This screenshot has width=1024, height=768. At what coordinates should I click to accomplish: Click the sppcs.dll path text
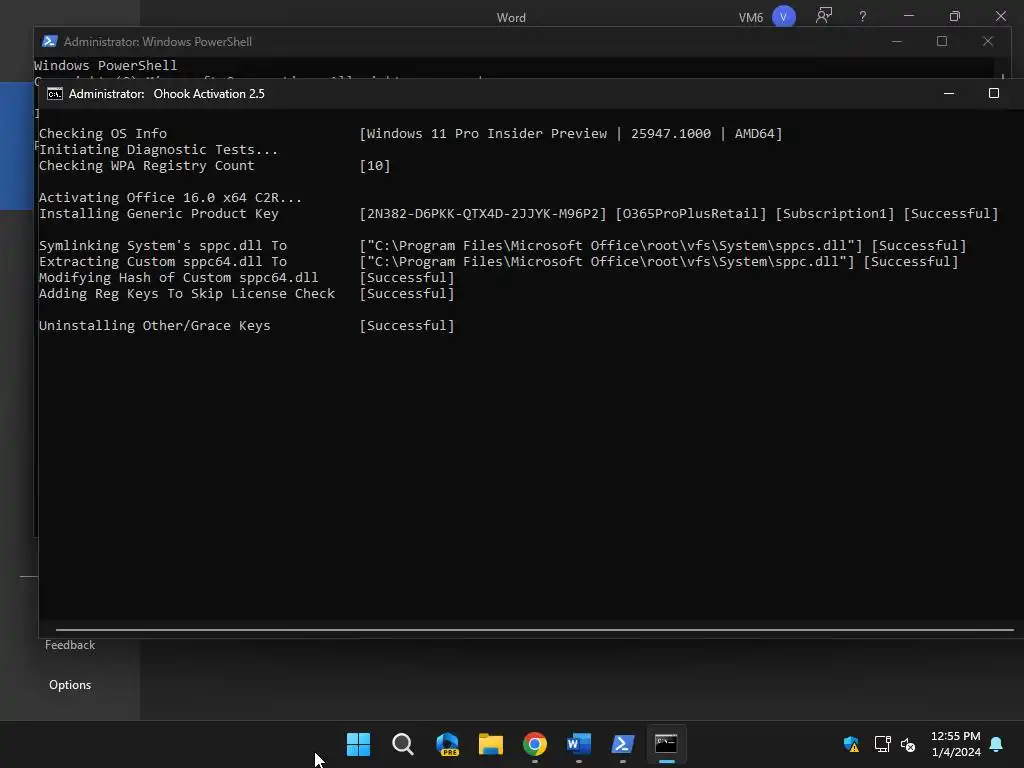(x=611, y=246)
